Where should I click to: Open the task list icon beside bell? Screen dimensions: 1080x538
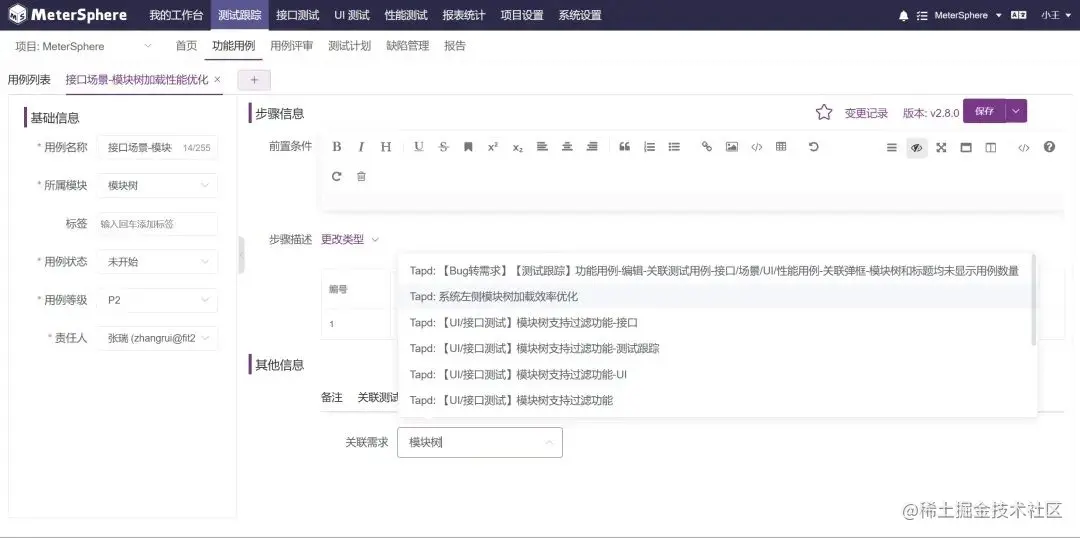click(x=922, y=16)
